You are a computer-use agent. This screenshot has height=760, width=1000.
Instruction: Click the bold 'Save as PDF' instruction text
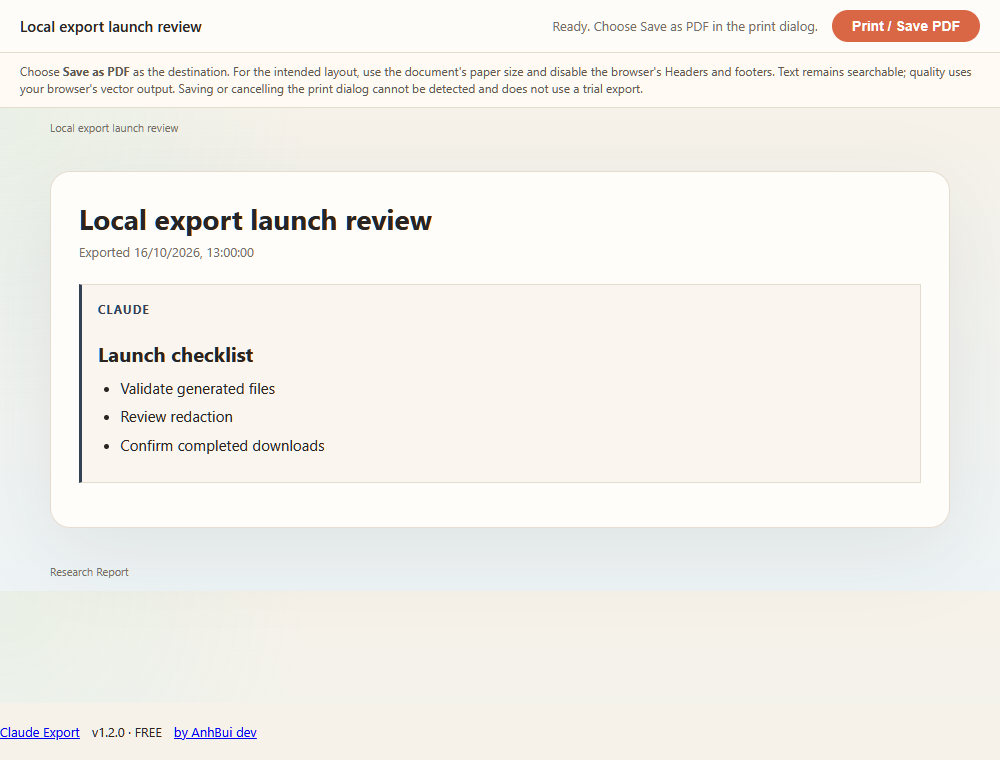pyautogui.click(x=96, y=72)
